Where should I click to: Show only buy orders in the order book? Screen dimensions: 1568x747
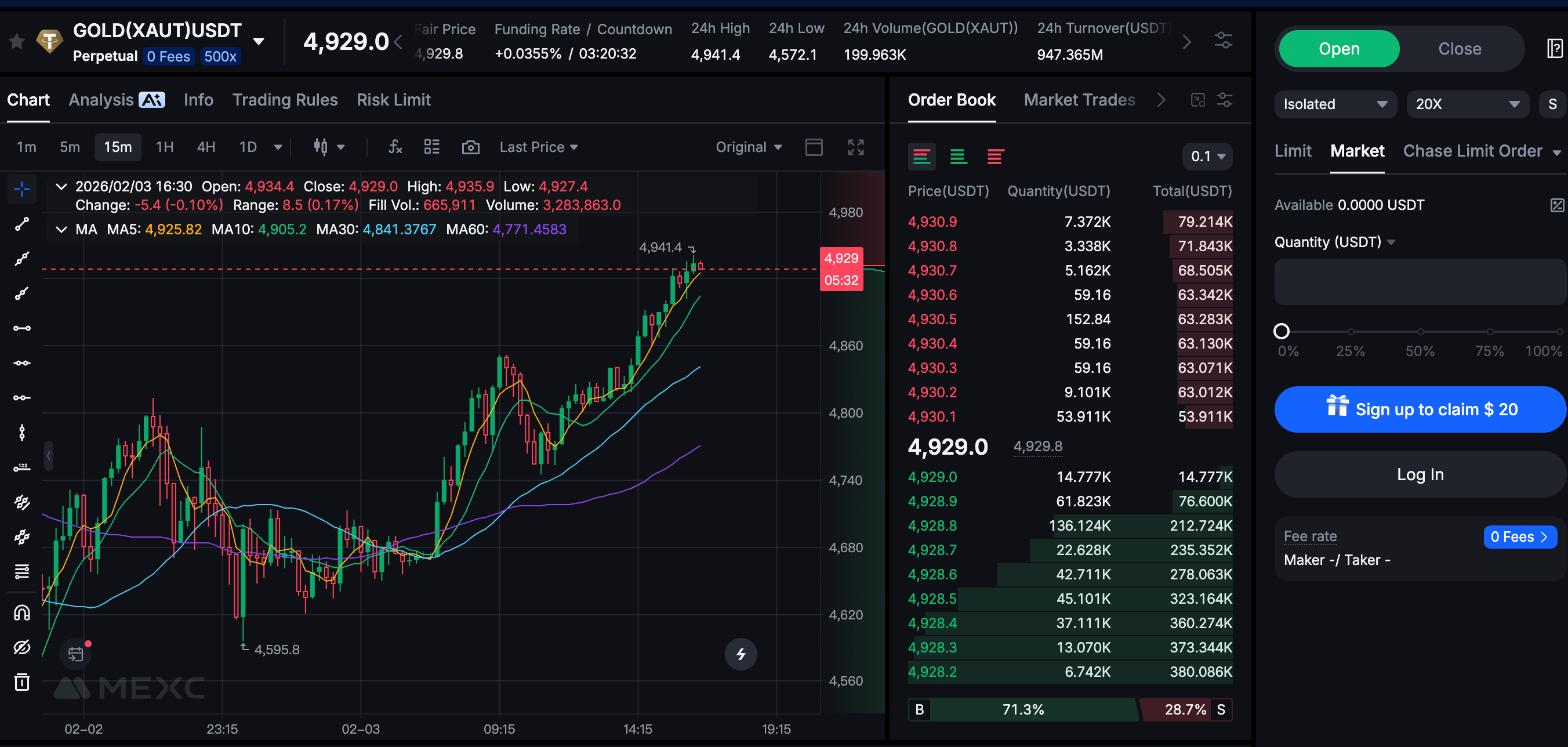(x=958, y=157)
